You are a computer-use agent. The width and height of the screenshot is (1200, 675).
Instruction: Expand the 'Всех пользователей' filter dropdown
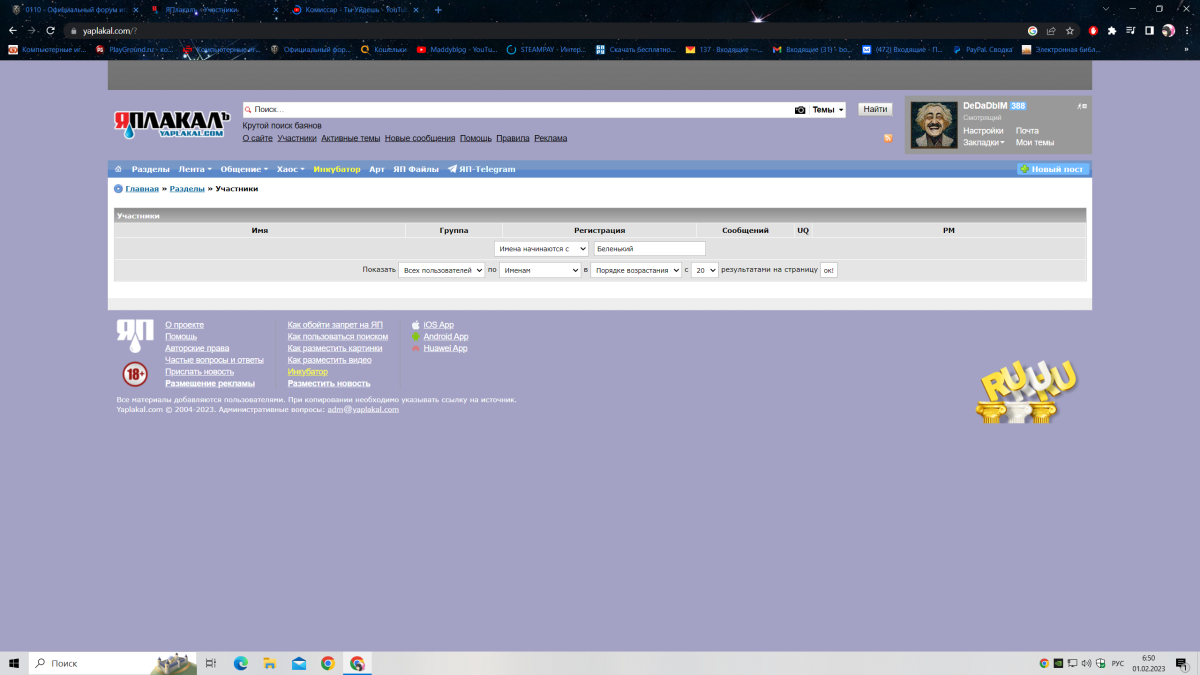coord(441,270)
